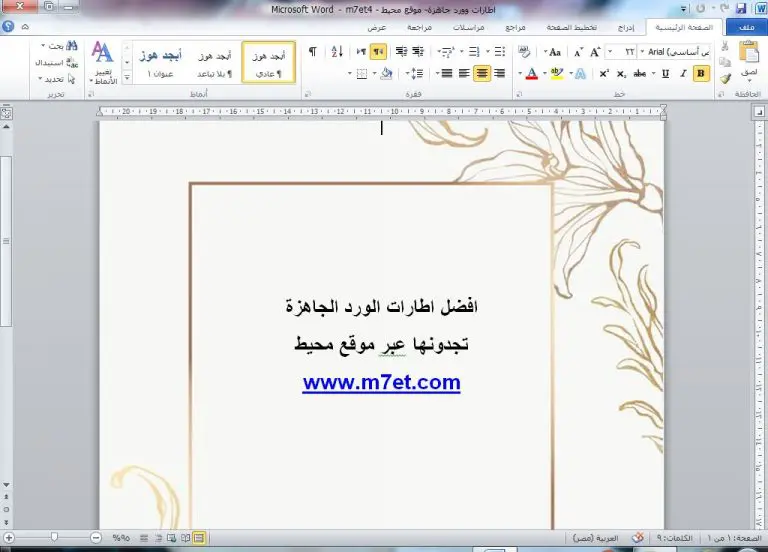Switch to تخطيط الصفحة (Page Layout) tab
Viewport: 768px width, 552px height.
coord(572,27)
